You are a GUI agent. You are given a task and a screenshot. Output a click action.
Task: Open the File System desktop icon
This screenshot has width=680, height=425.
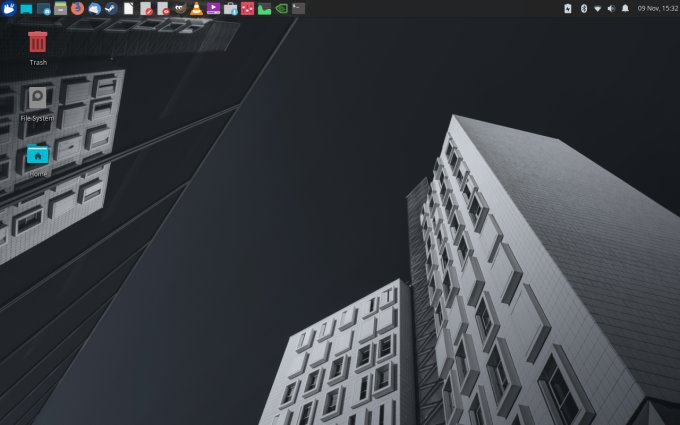point(38,98)
